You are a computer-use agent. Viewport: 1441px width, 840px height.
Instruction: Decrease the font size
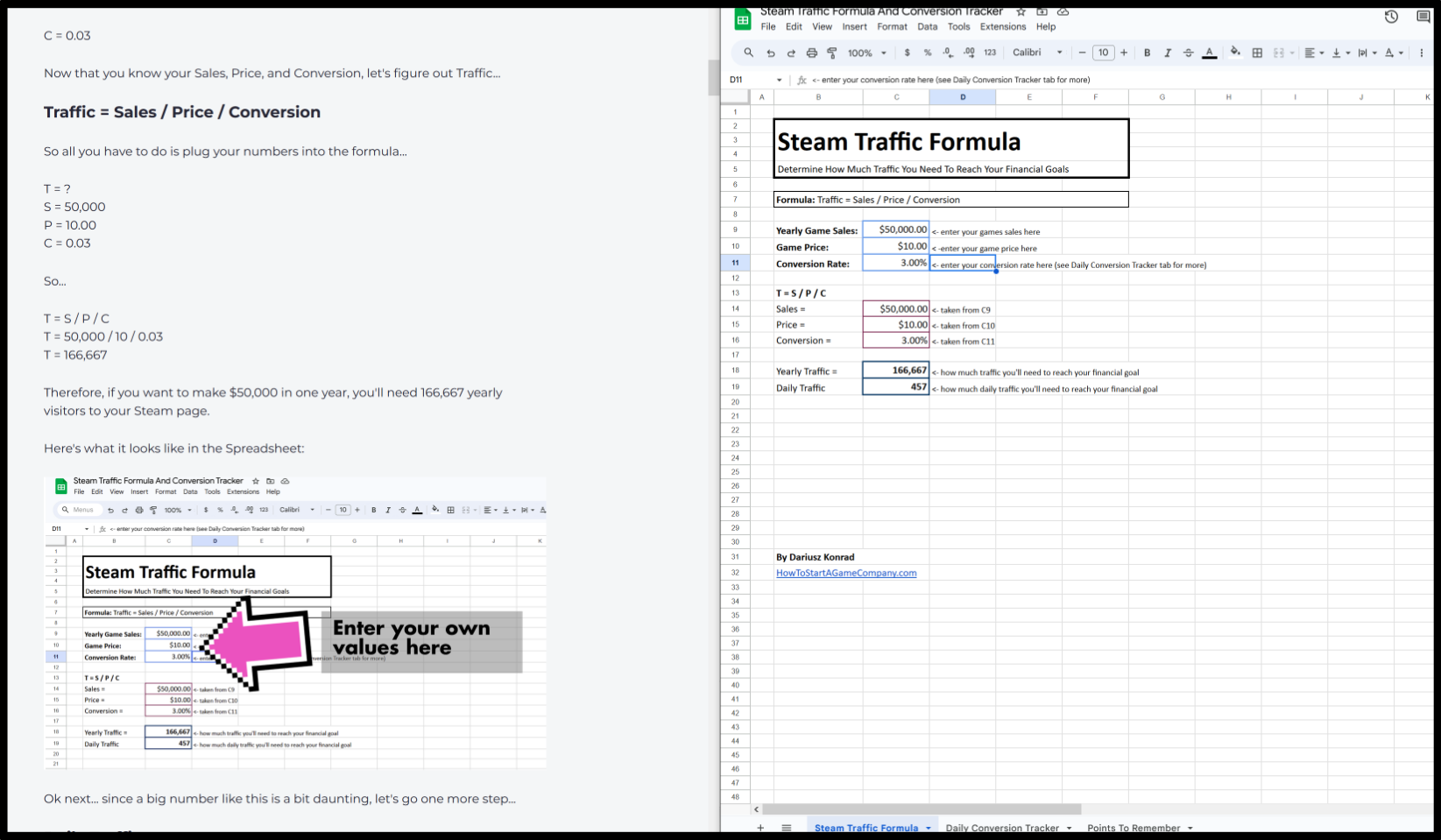click(1082, 53)
